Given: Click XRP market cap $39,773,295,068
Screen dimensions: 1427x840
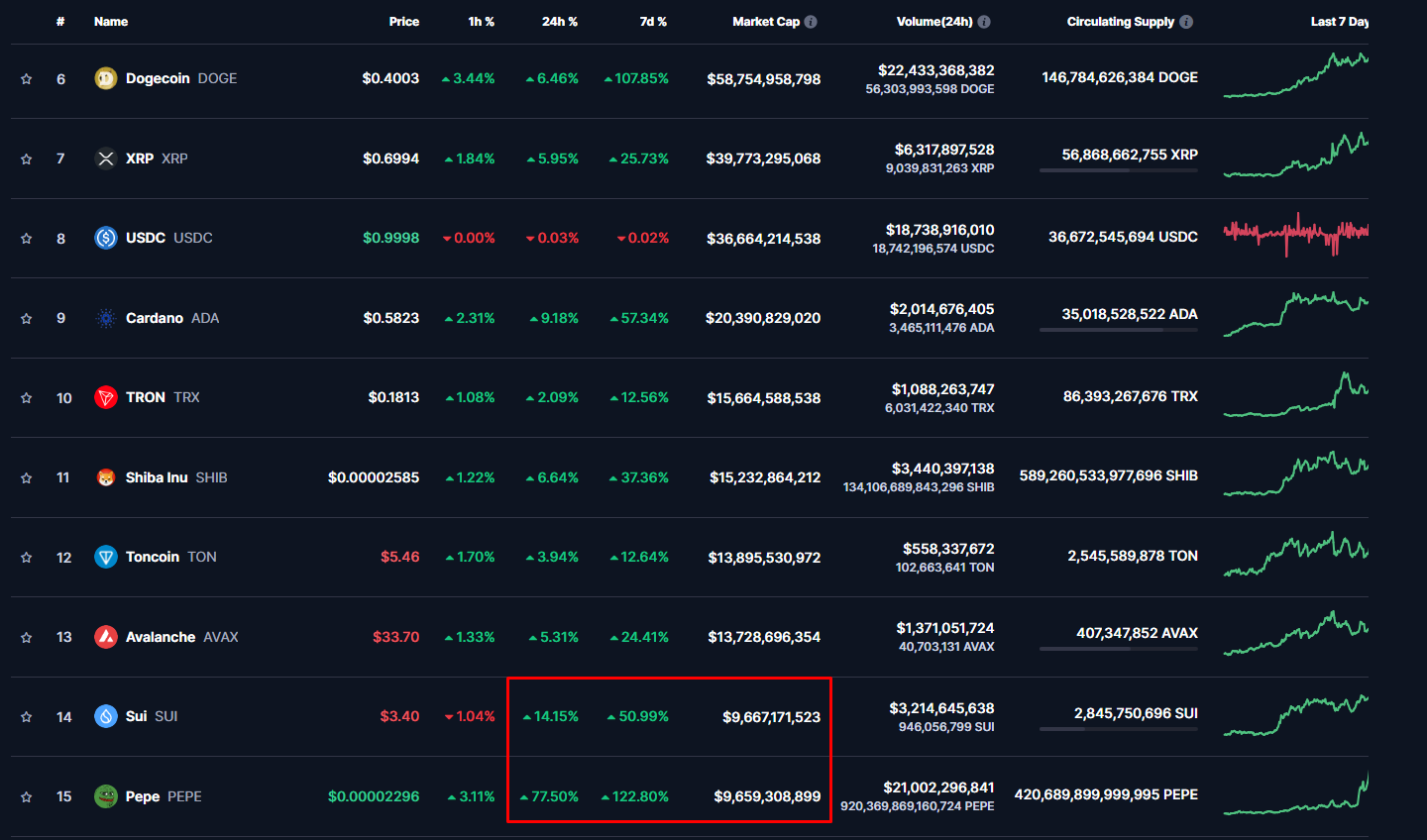Looking at the screenshot, I should point(763,158).
